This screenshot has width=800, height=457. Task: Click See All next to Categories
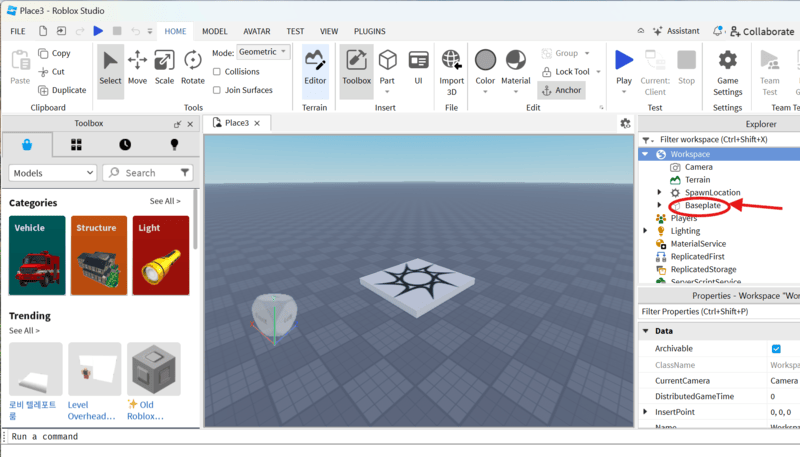[165, 201]
